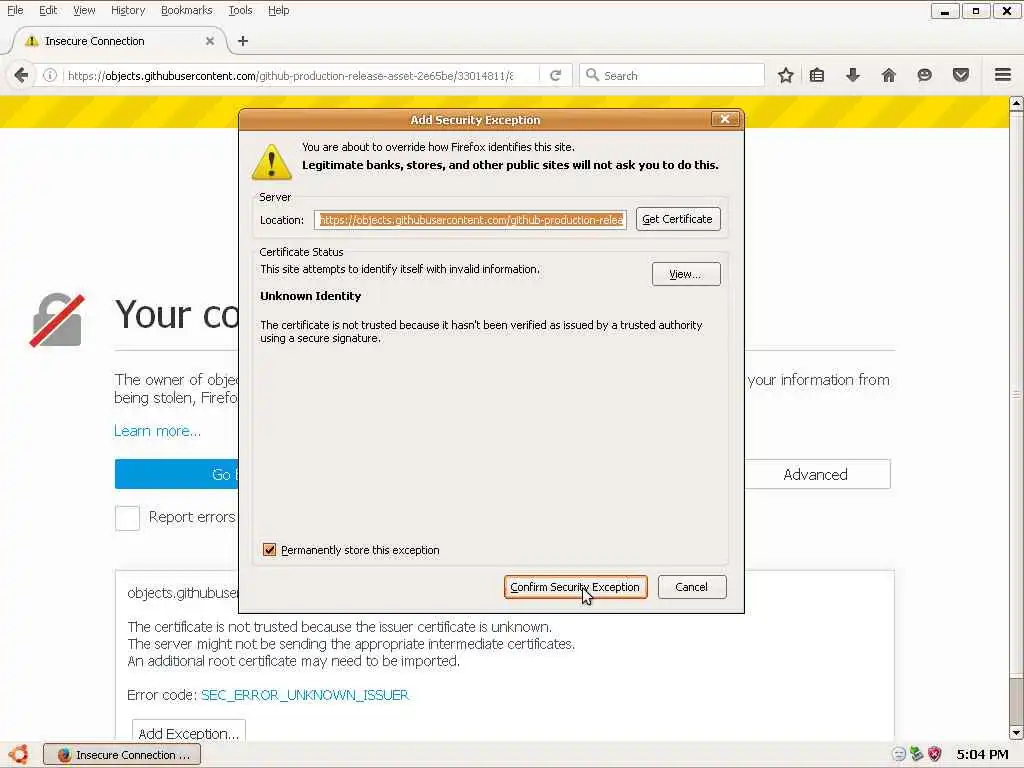Click the Add Exception... button
1024x768 pixels.
pos(189,732)
